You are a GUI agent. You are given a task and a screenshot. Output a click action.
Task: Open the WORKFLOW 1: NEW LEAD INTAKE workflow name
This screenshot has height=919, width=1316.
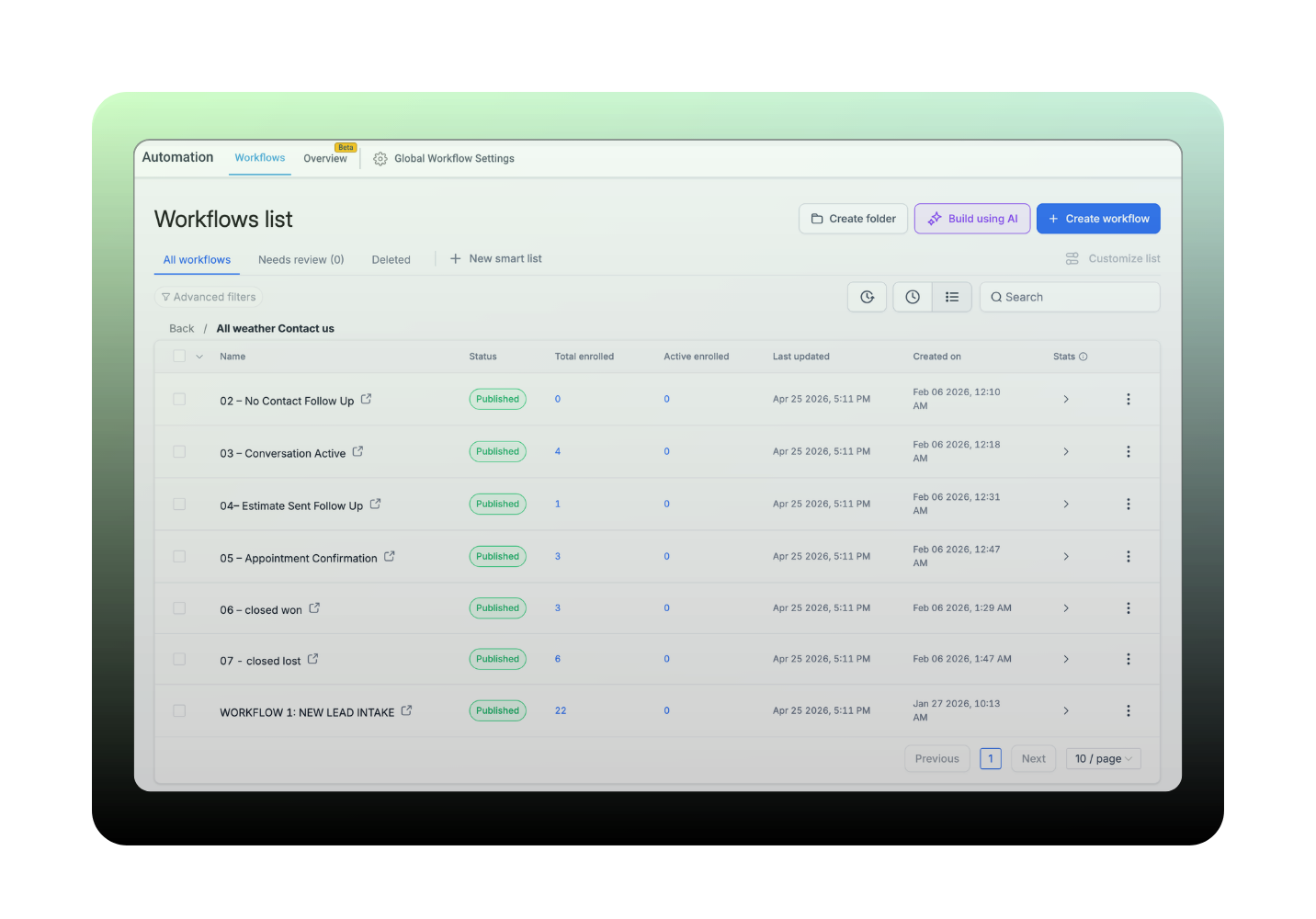307,712
